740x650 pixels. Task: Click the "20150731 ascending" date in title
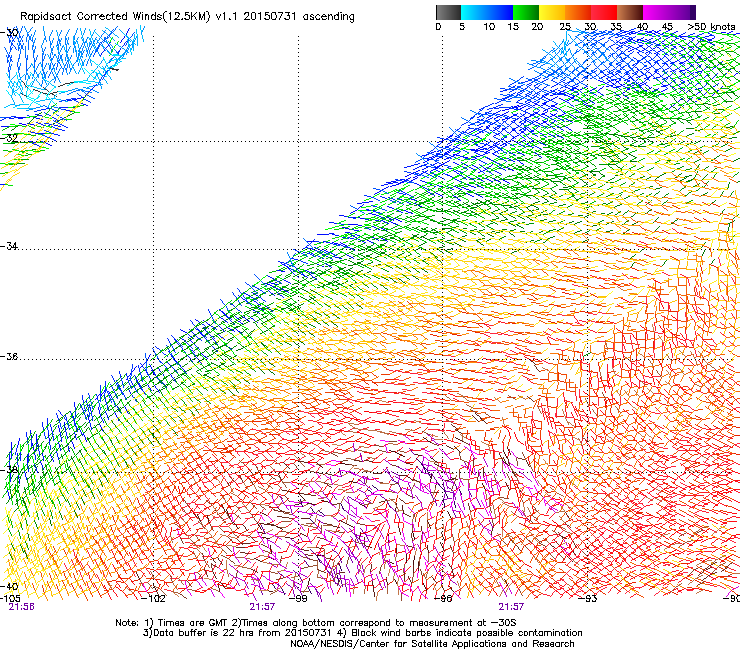tap(299, 17)
